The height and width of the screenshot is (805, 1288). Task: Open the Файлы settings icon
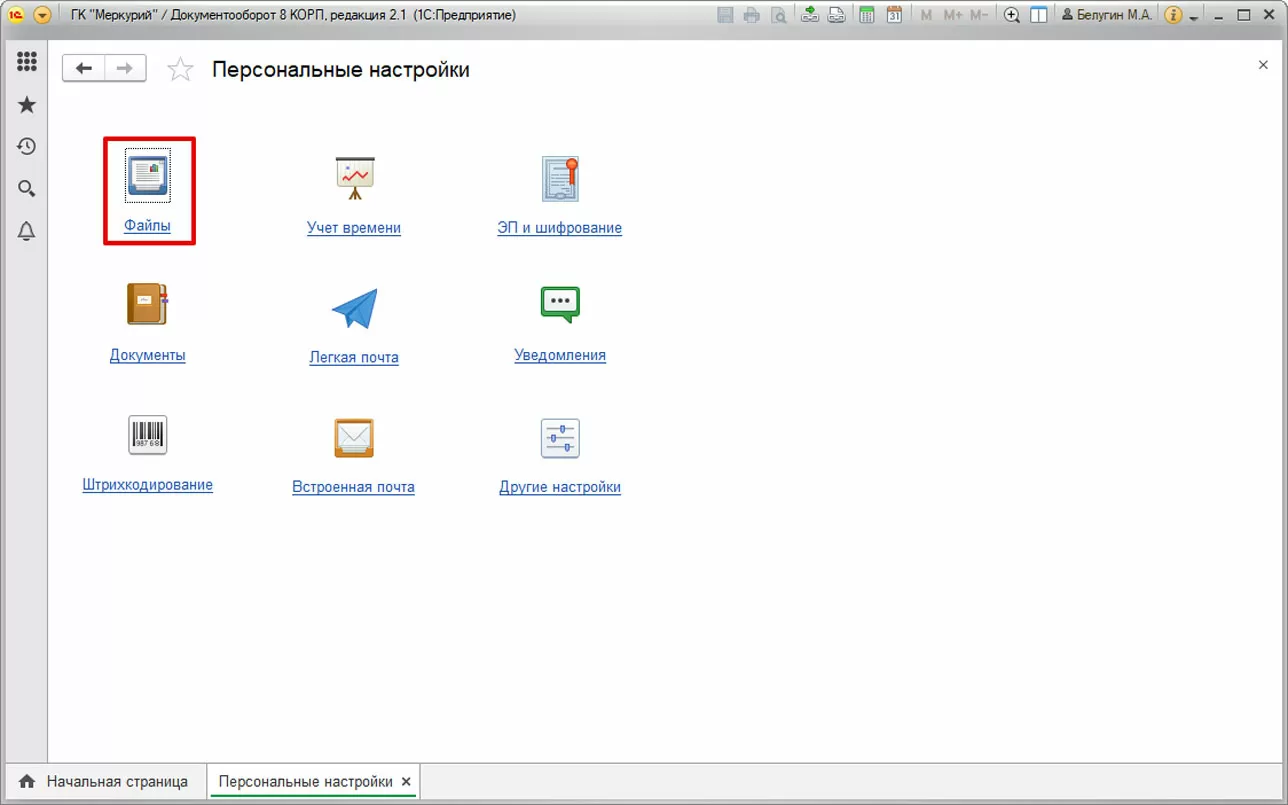(x=148, y=176)
